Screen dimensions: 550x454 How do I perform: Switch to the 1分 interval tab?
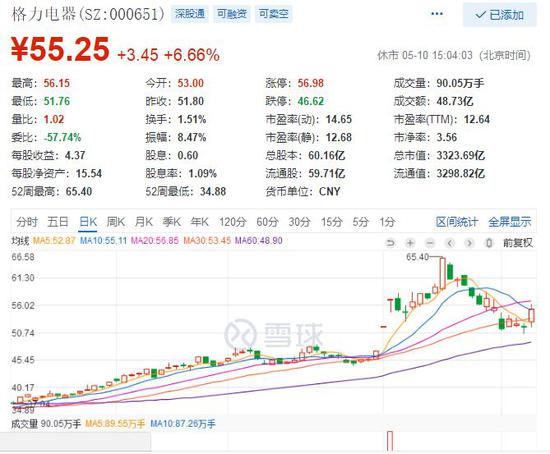point(387,222)
